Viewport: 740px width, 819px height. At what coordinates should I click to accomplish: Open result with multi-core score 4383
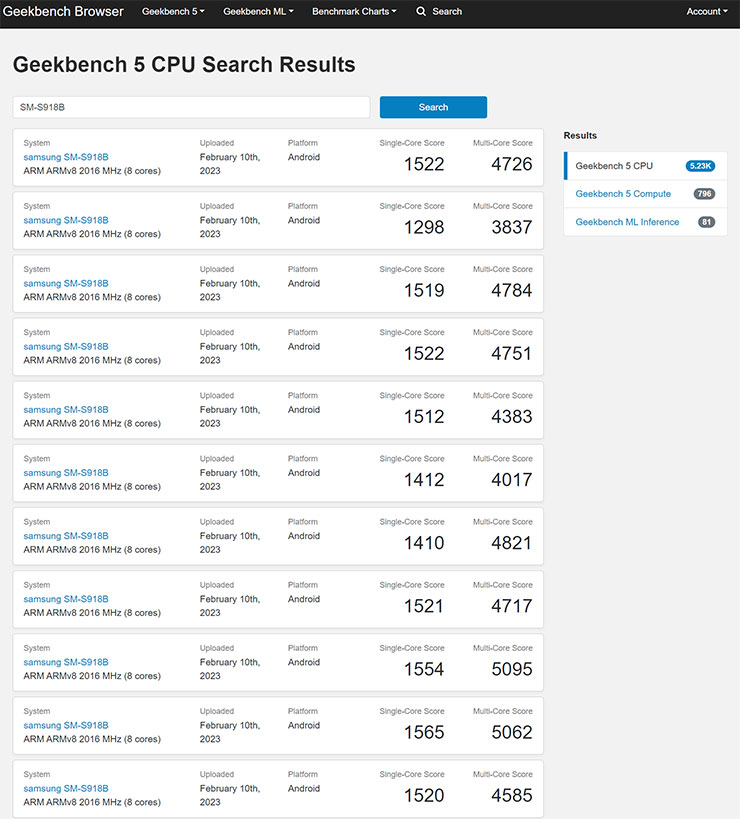click(x=64, y=409)
